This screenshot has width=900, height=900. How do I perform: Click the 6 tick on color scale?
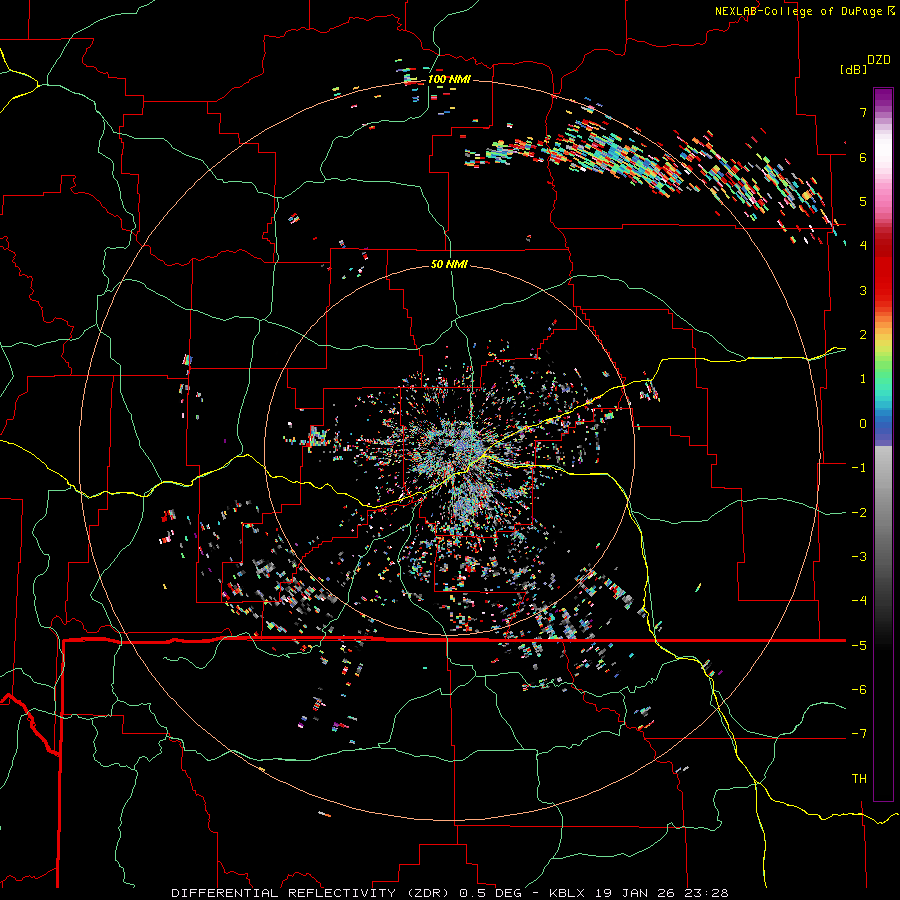tap(863, 157)
